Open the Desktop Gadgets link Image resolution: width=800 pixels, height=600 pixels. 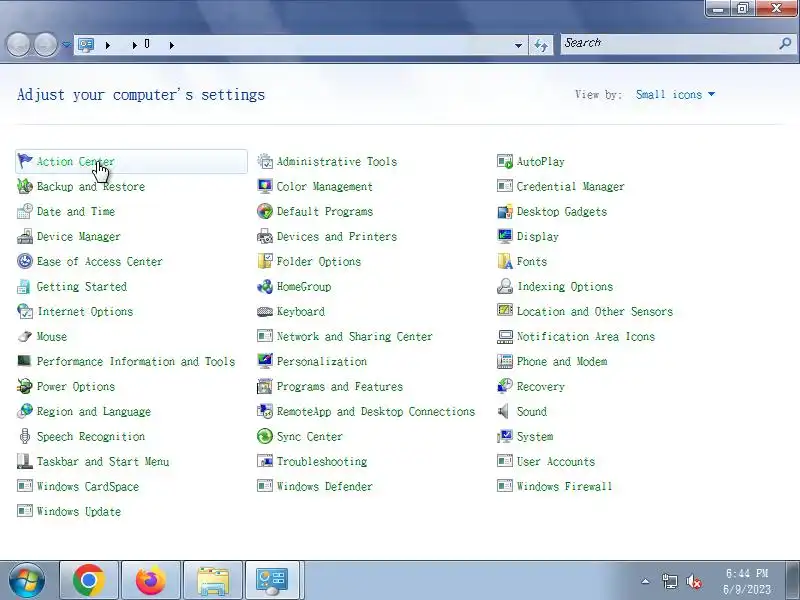pos(562,212)
